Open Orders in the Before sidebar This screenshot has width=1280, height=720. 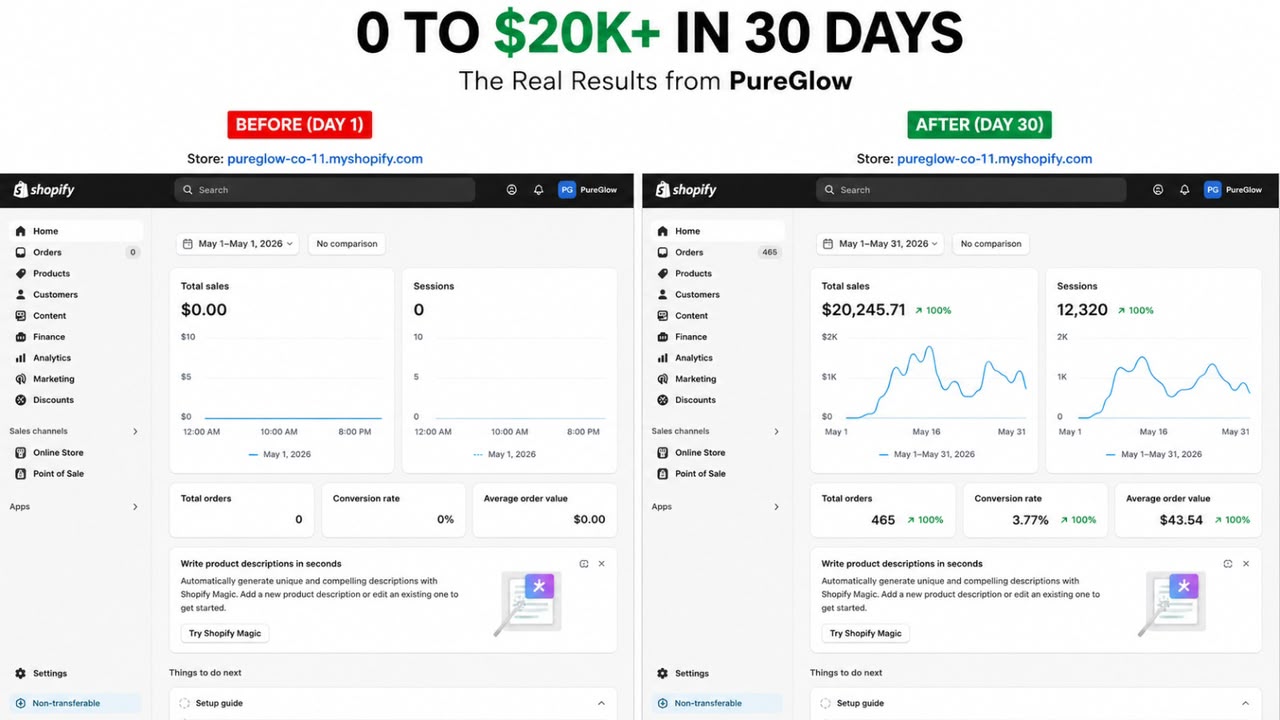coord(76,252)
